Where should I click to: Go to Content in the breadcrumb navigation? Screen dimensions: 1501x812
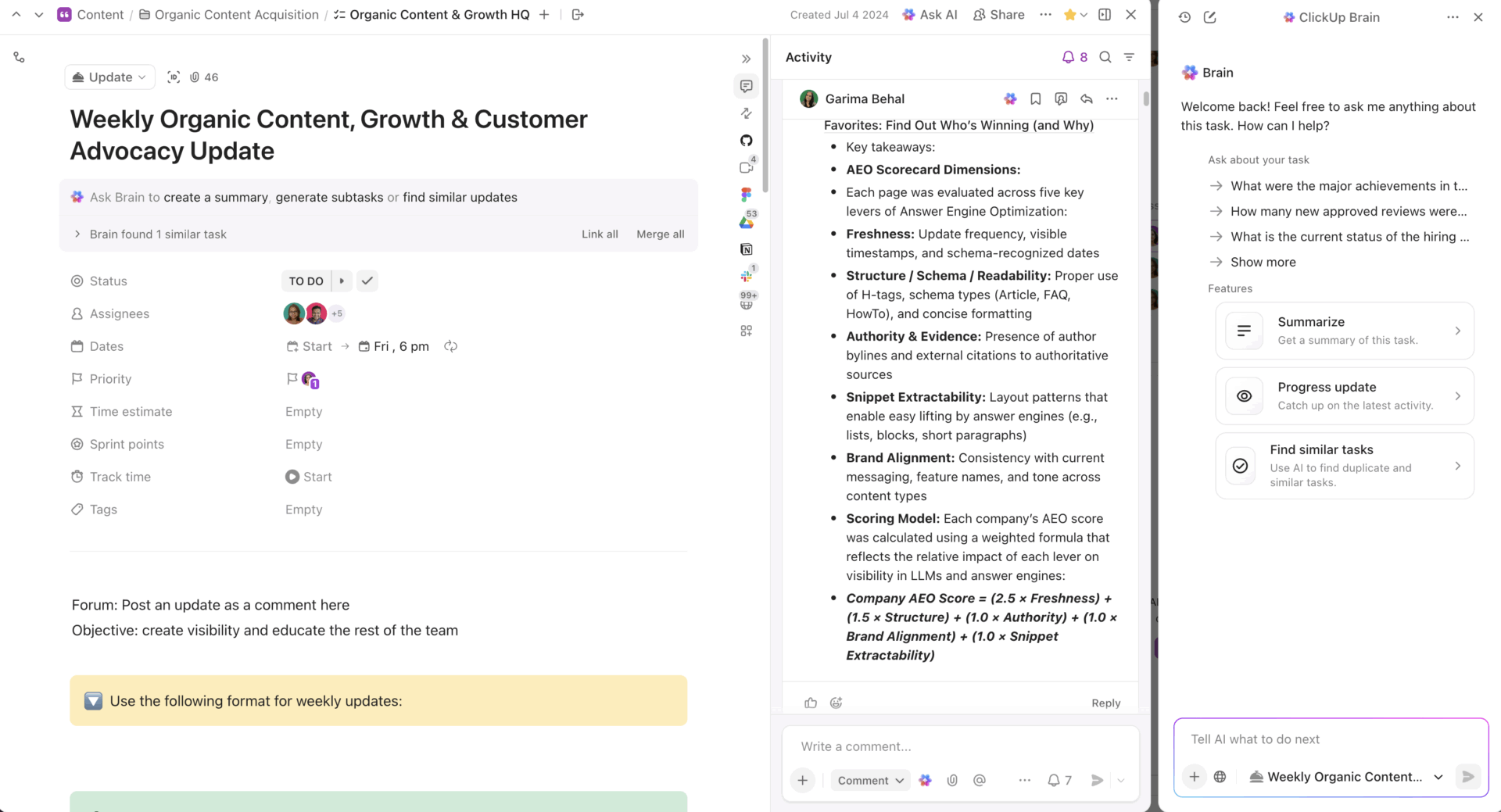pos(100,14)
